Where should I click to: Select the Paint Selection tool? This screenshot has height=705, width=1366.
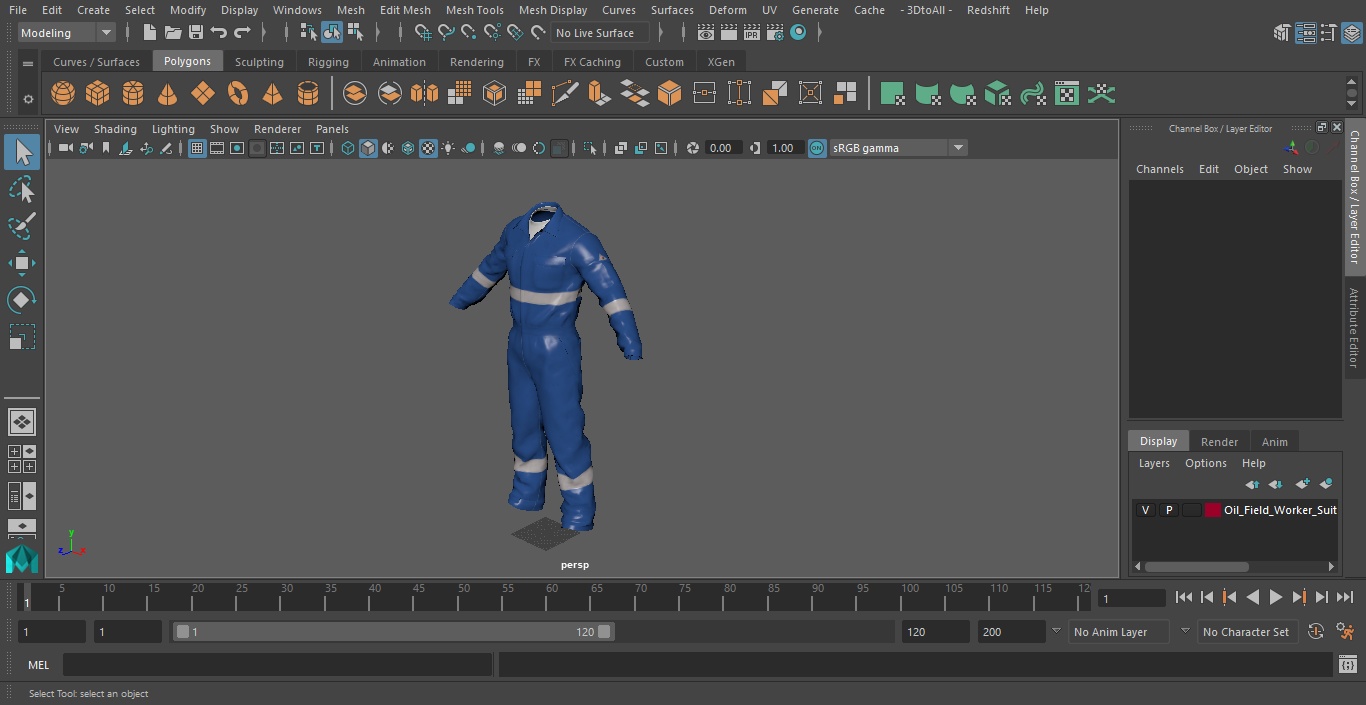click(x=22, y=226)
